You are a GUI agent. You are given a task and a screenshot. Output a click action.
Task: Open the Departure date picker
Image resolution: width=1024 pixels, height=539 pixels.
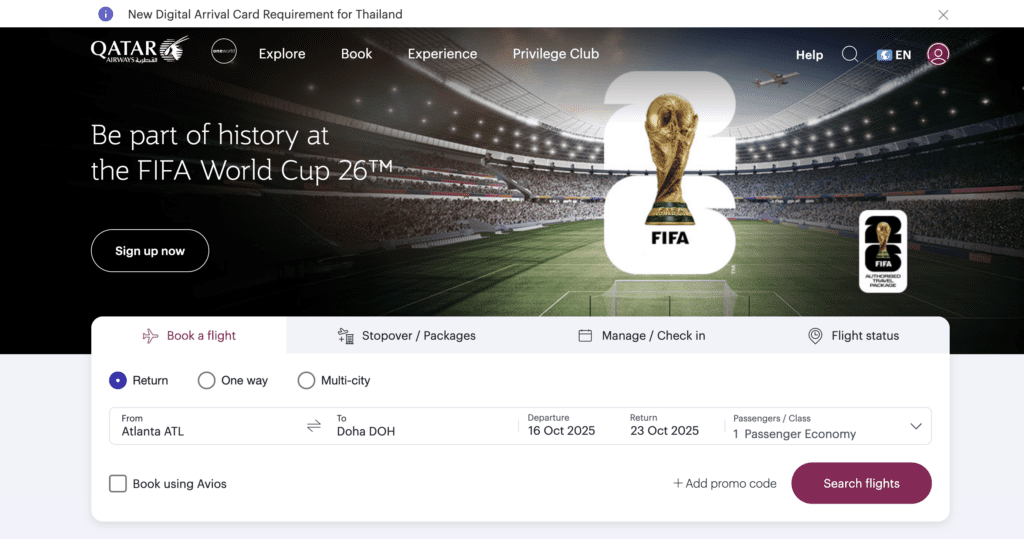(x=562, y=426)
